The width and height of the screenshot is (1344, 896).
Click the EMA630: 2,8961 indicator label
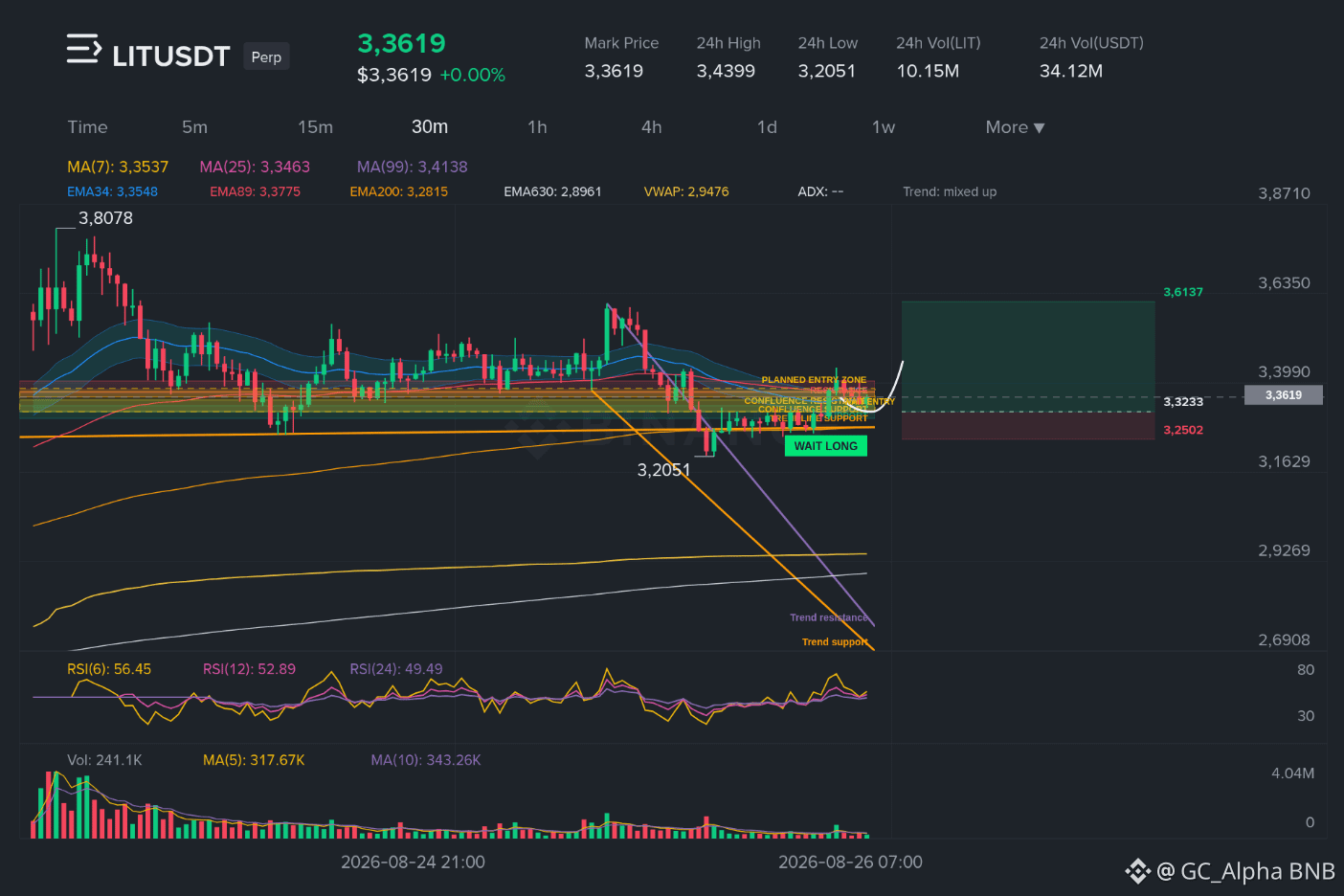(553, 191)
